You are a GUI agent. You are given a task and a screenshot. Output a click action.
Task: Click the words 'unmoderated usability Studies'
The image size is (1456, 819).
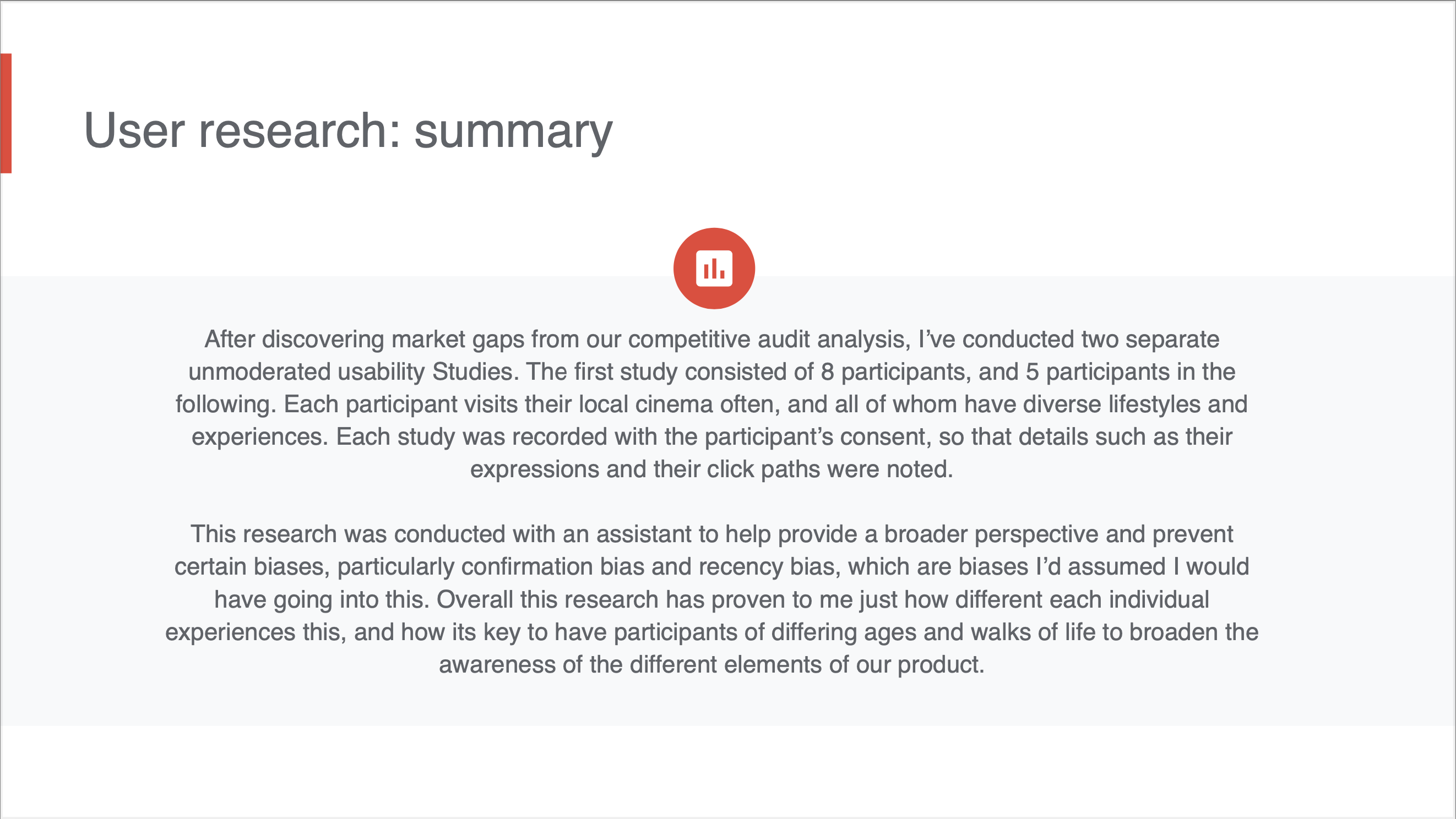(x=351, y=372)
